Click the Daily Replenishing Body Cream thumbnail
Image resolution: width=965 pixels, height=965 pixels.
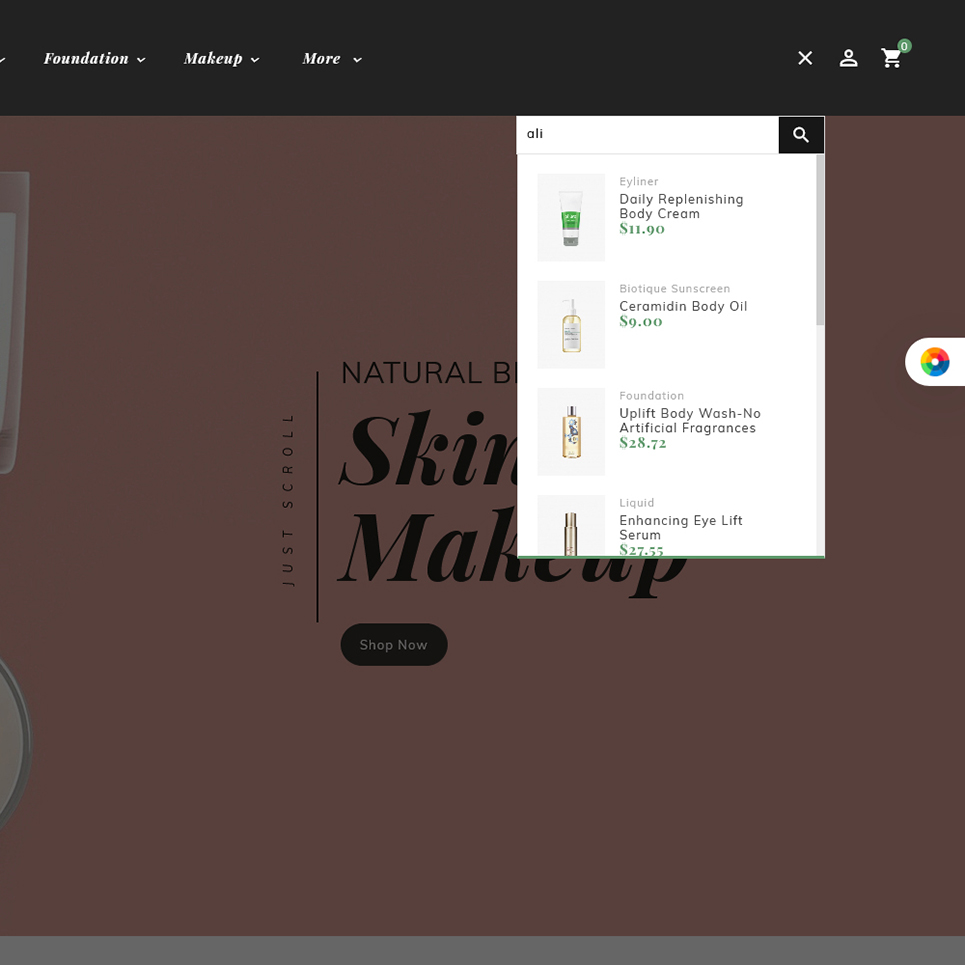coord(571,217)
